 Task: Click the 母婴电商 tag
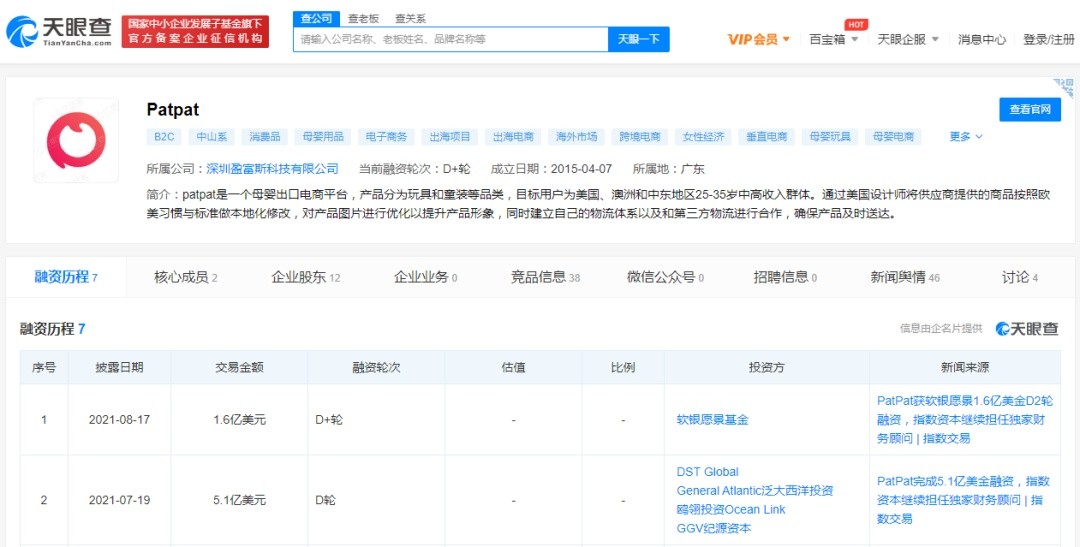pyautogui.click(x=893, y=136)
